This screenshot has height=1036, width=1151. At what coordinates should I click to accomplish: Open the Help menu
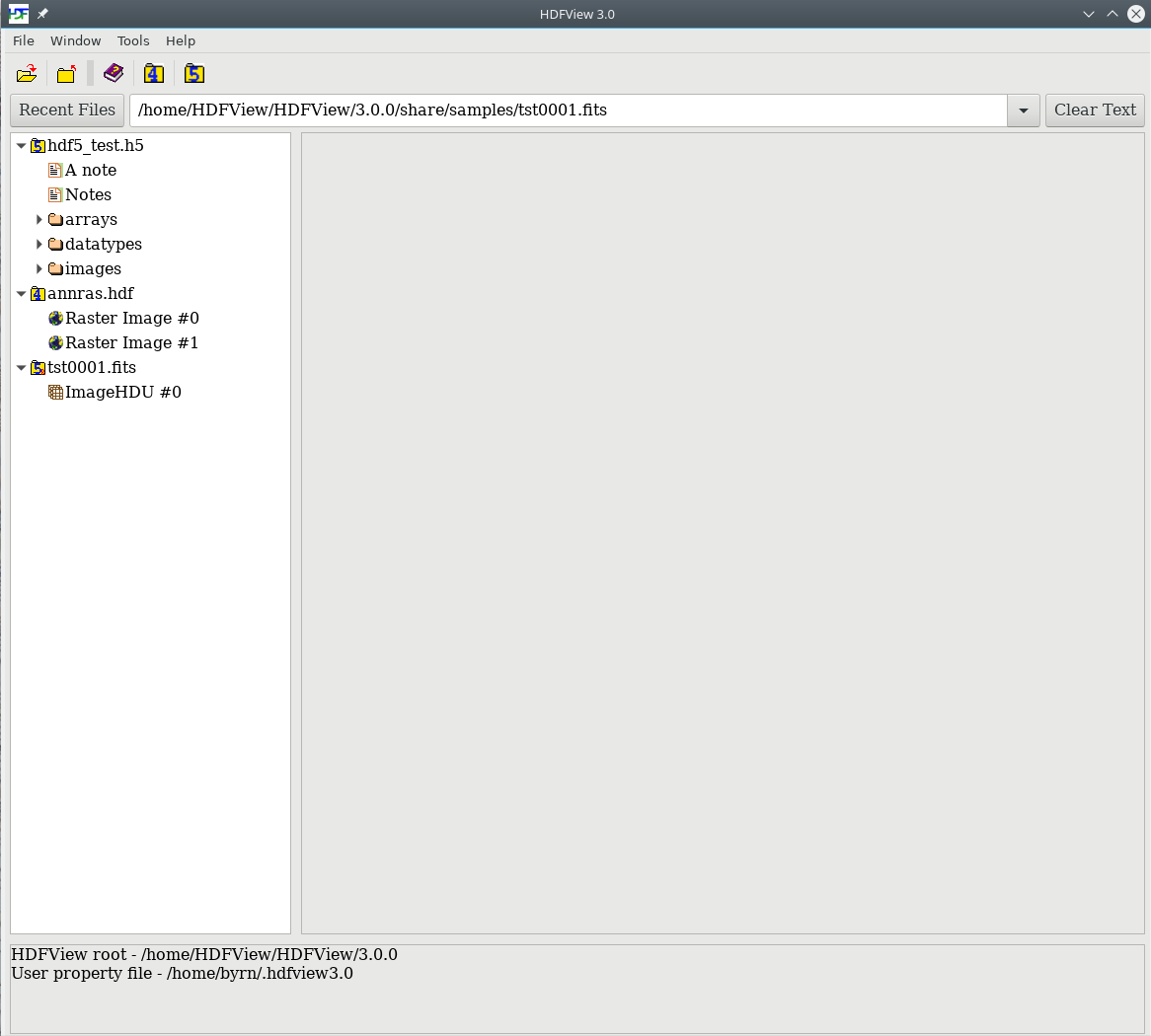coord(181,41)
